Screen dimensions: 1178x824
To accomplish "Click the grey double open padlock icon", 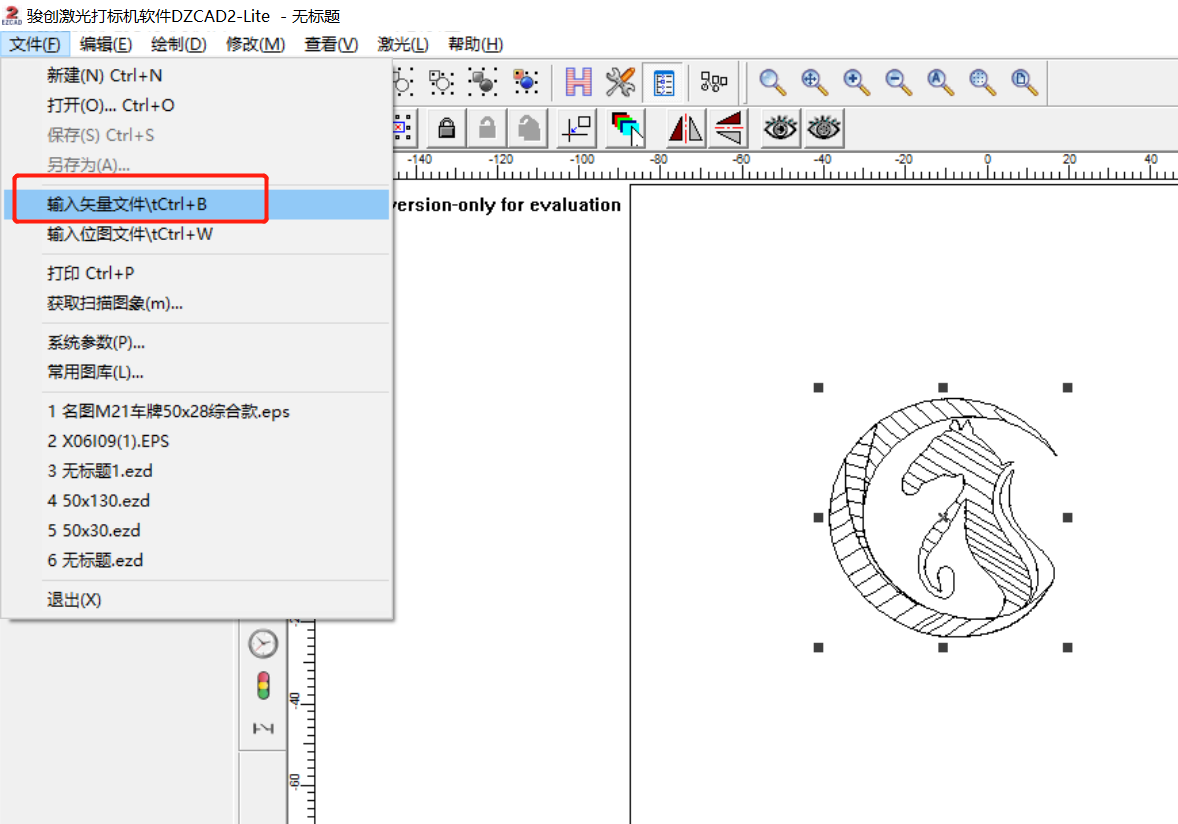I will pyautogui.click(x=529, y=128).
